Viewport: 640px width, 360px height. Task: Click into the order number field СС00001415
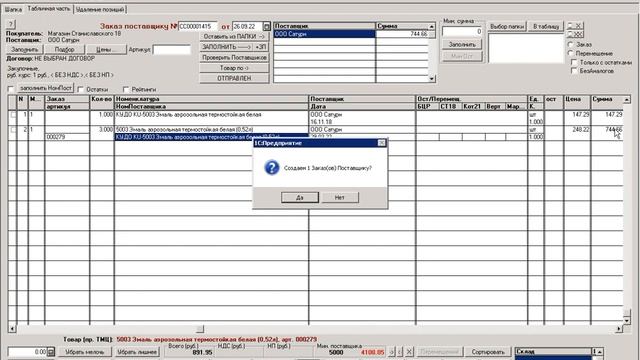(x=198, y=27)
